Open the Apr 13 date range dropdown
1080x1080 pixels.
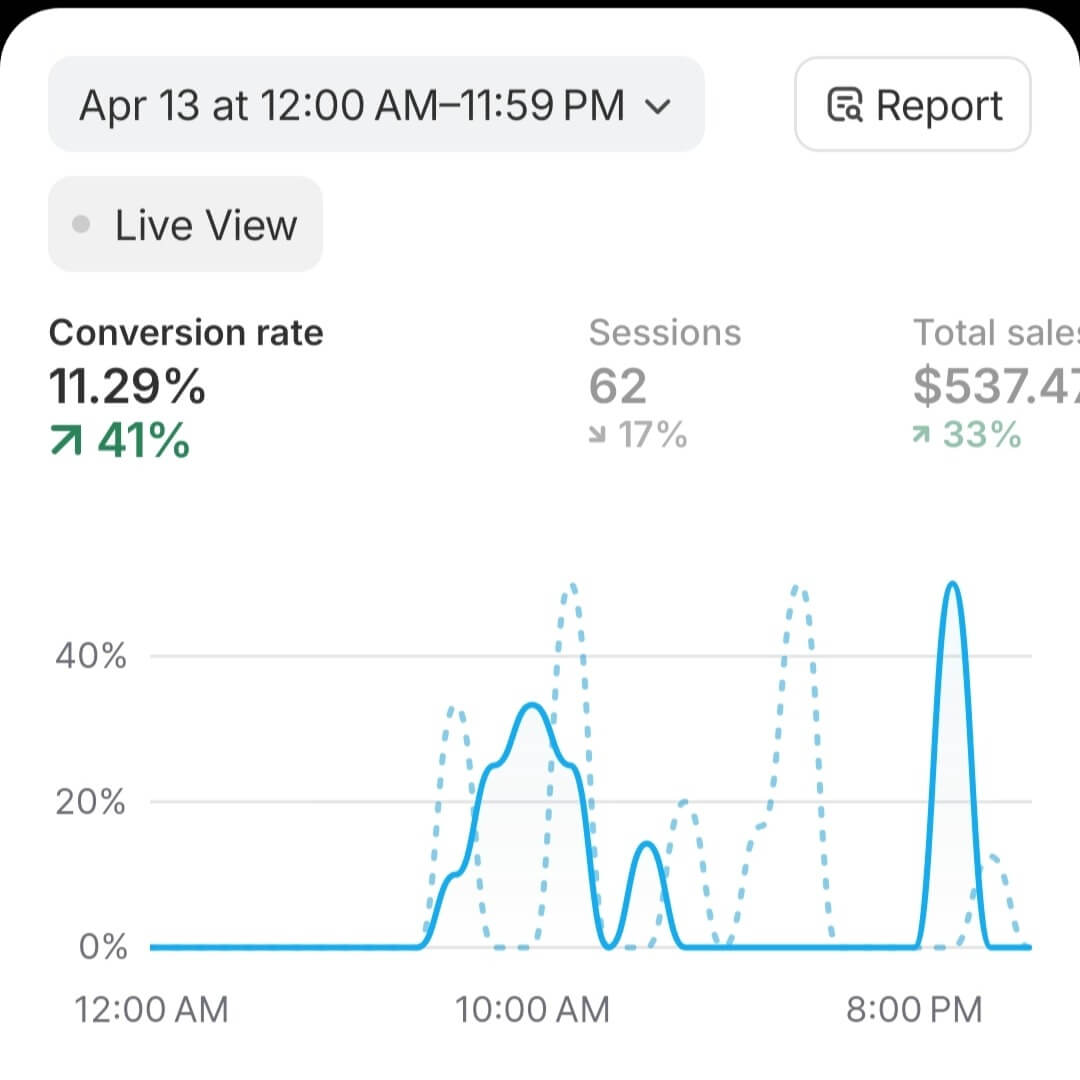(x=376, y=105)
